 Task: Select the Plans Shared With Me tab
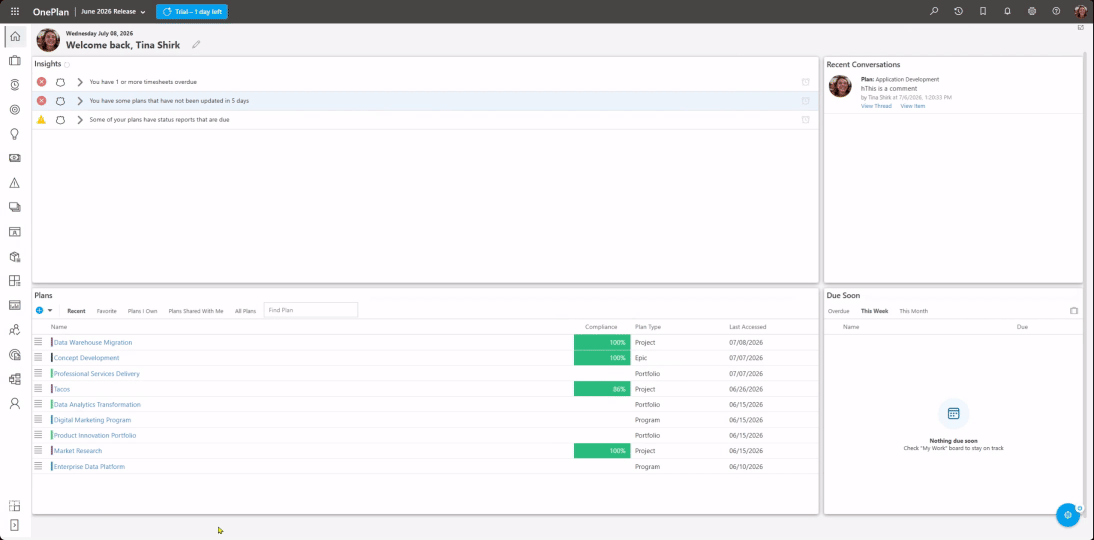pyautogui.click(x=196, y=311)
